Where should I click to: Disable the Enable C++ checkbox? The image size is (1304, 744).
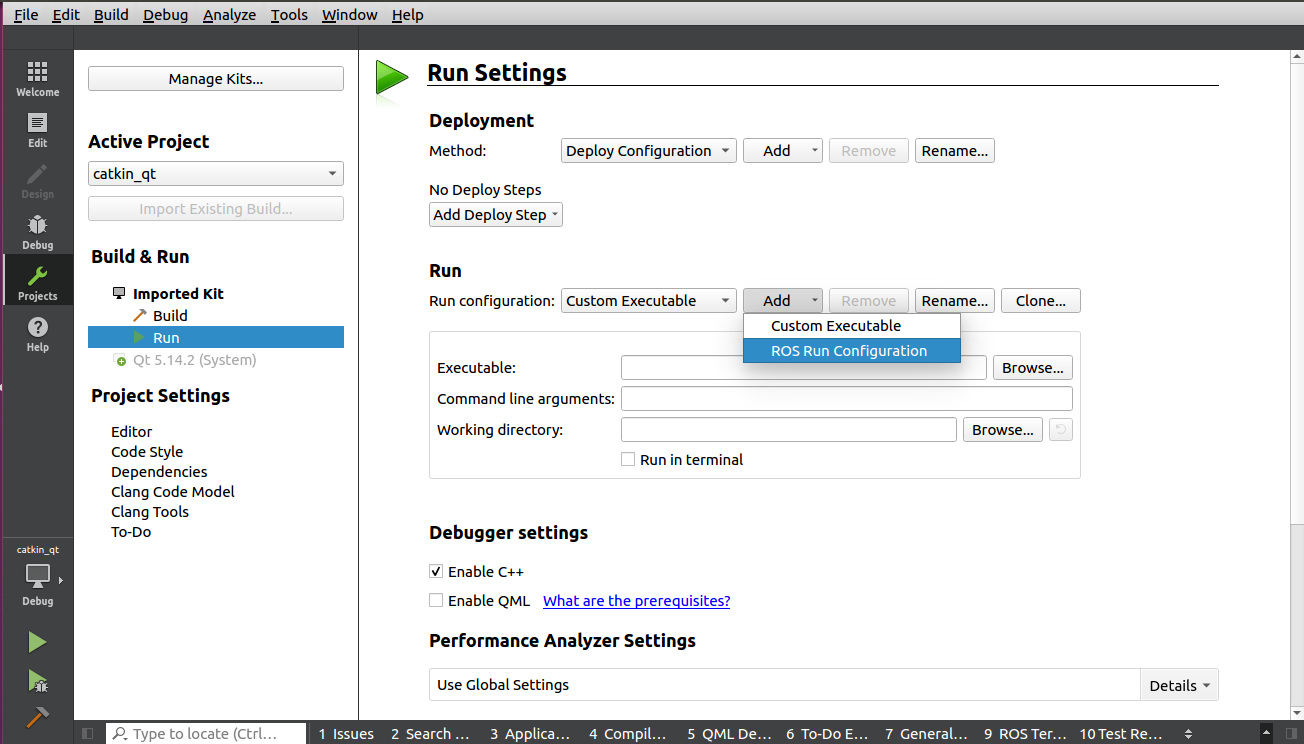coord(436,572)
